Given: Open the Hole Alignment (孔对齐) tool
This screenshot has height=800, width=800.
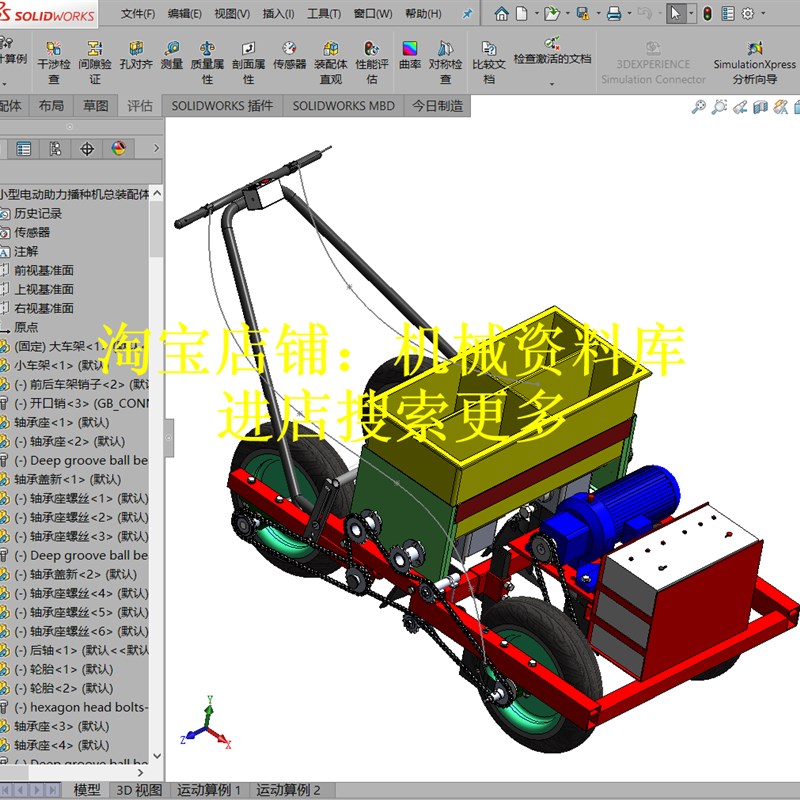Looking at the screenshot, I should pyautogui.click(x=136, y=56).
